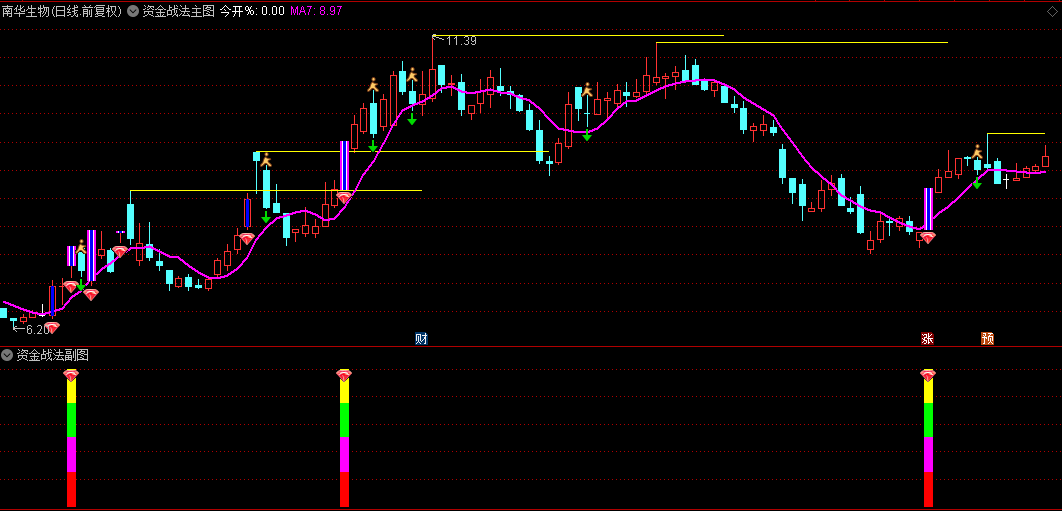
Task: Click red segment of first sub-chart bar
Action: click(71, 489)
